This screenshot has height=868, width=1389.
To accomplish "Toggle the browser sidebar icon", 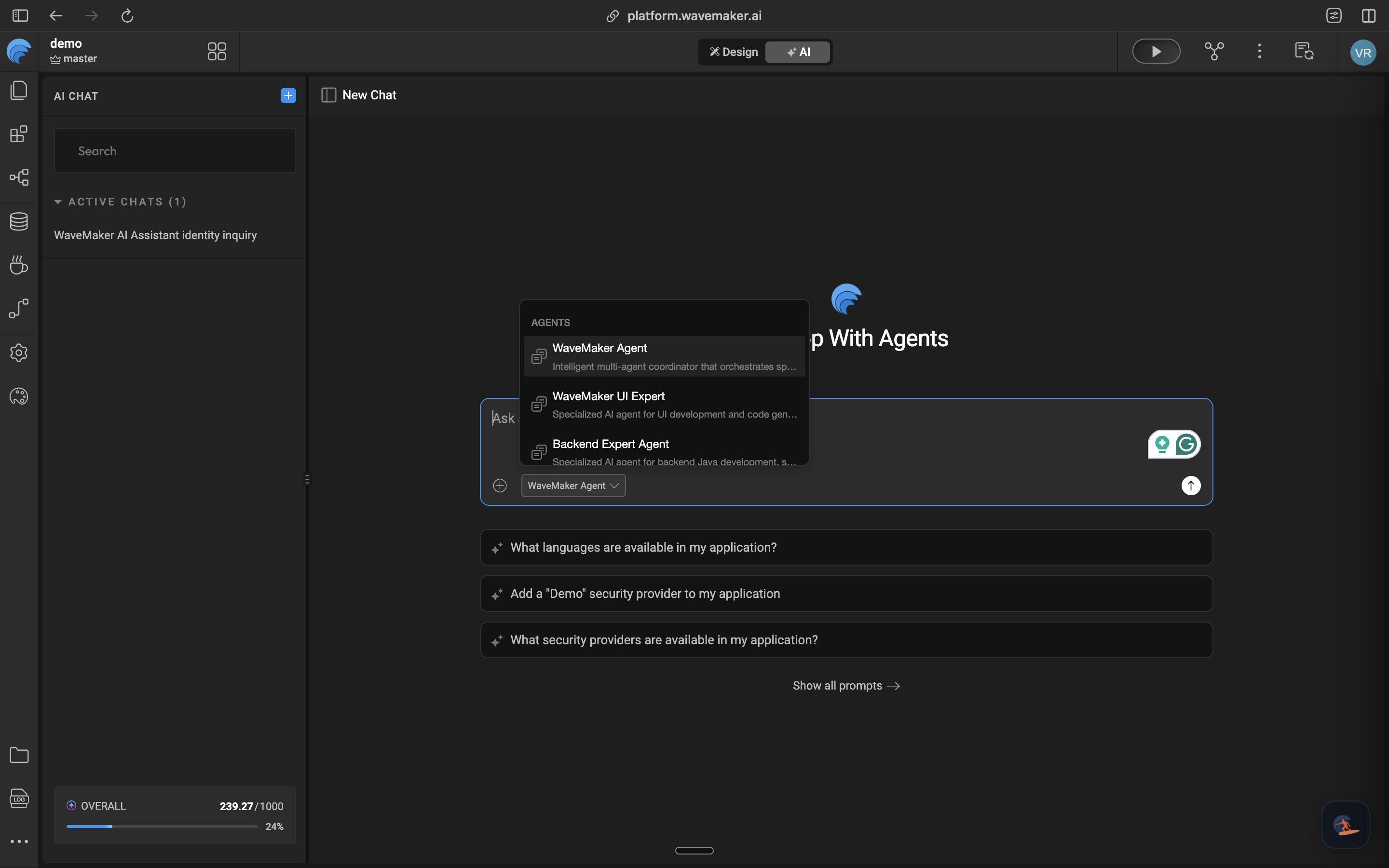I will 20,15.
